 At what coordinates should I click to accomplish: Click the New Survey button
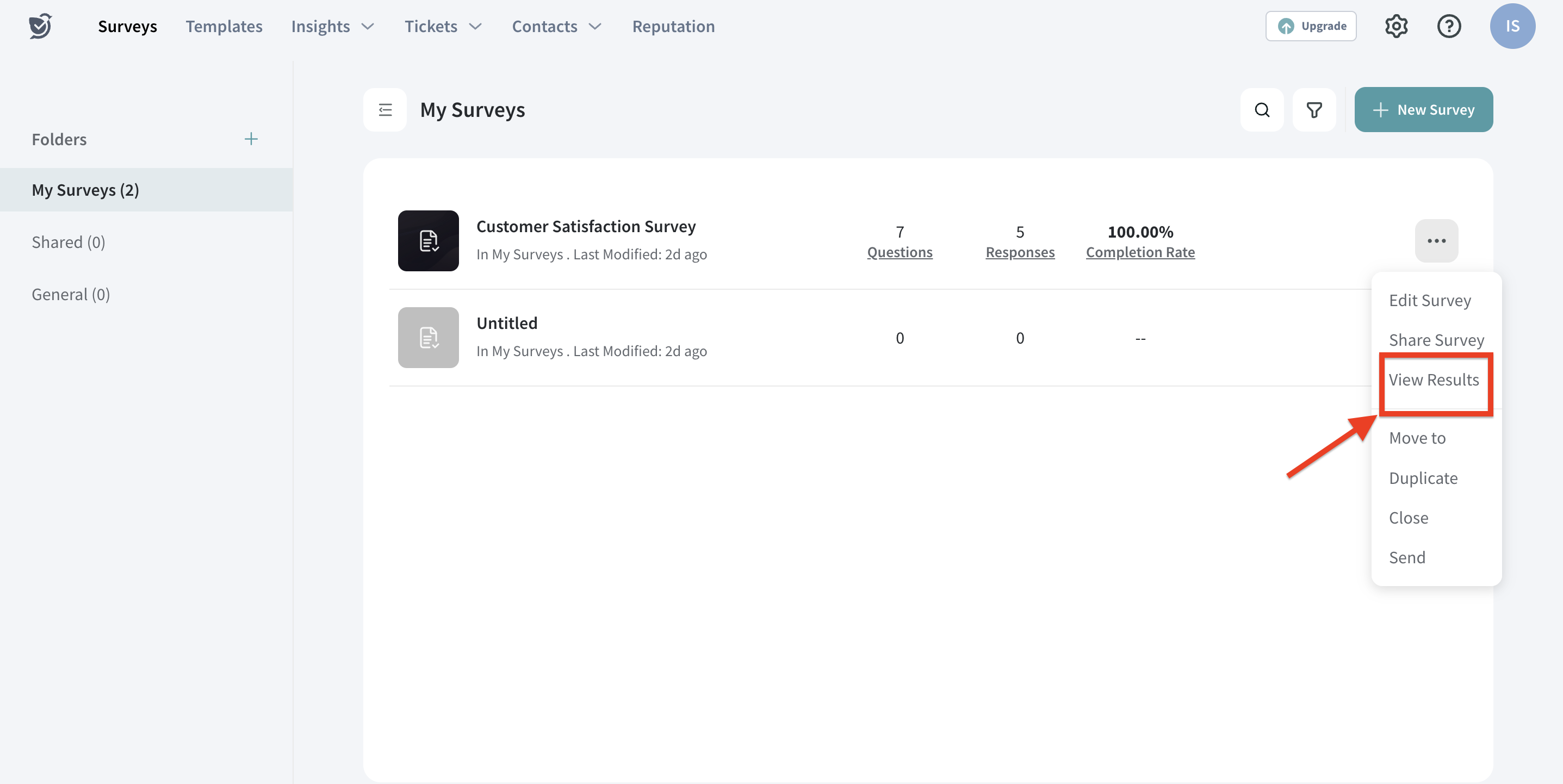click(x=1423, y=110)
